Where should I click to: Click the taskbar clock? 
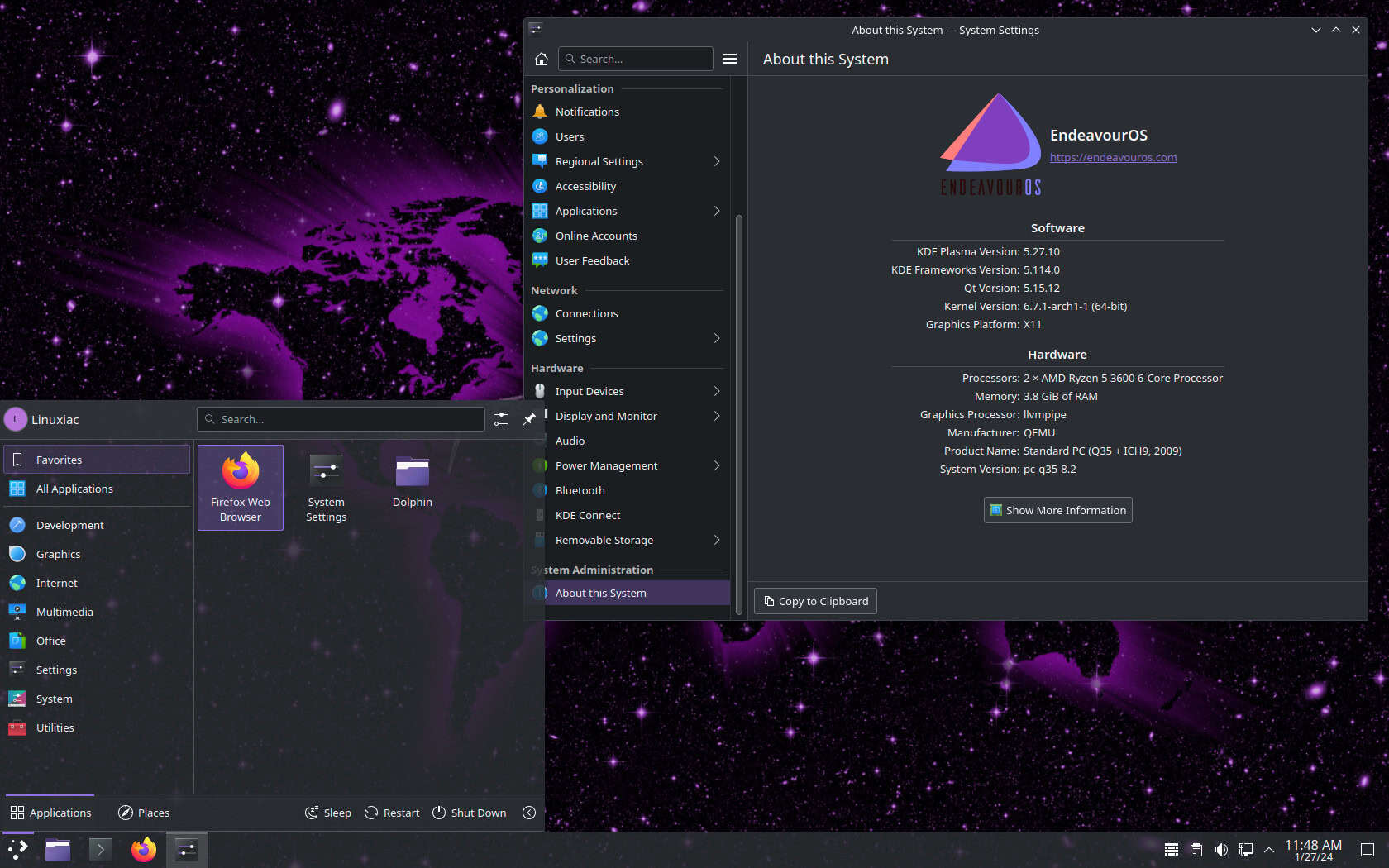(1314, 850)
